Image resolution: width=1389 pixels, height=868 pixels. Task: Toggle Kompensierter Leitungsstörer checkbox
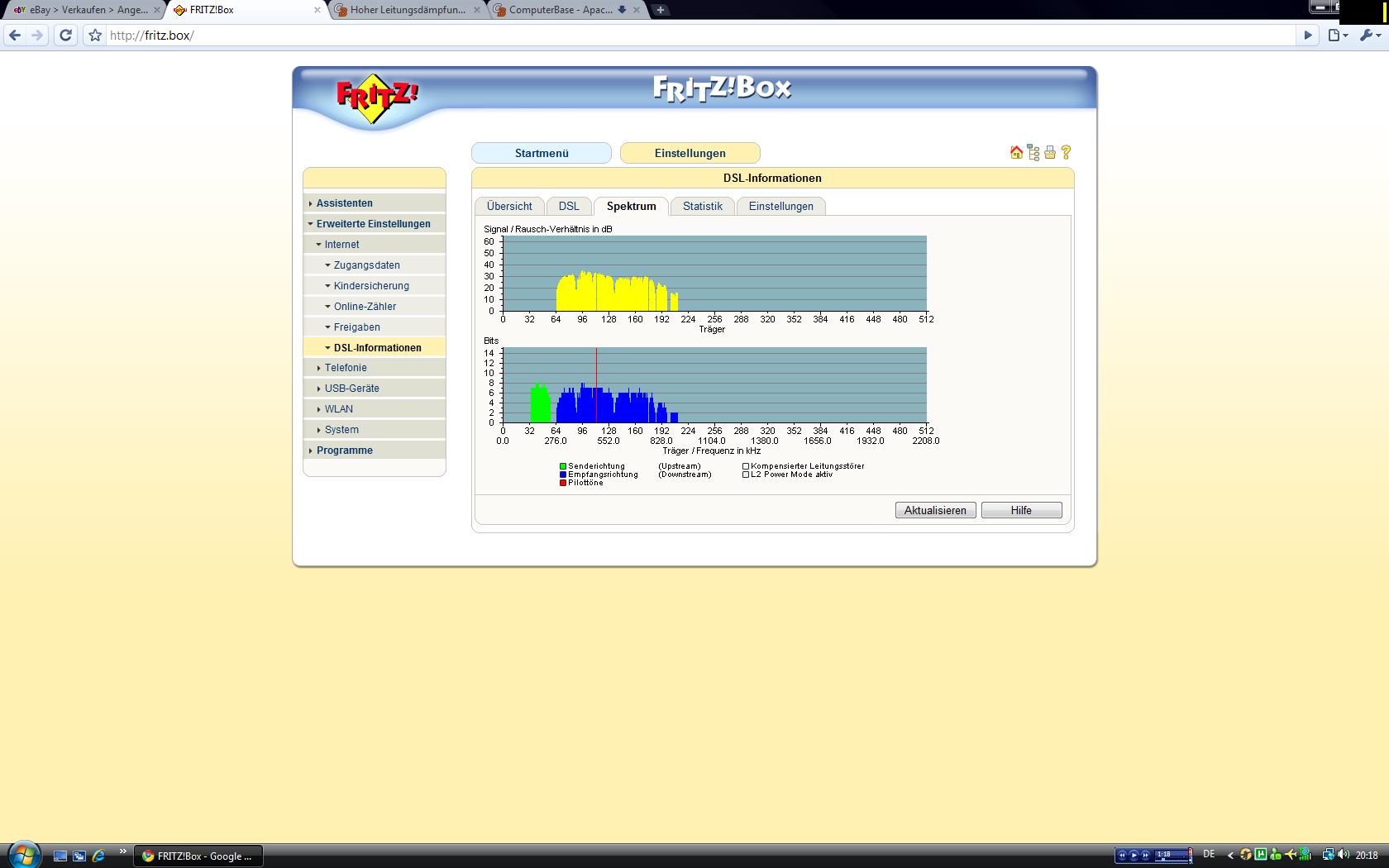746,466
